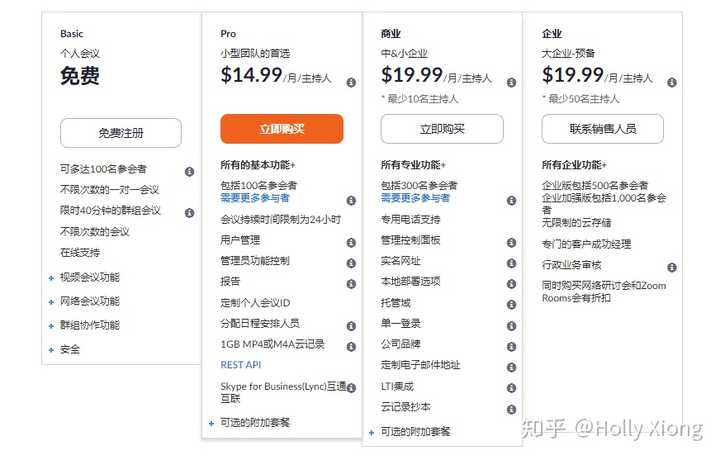
Task: Click 同时购买网络研讨会和Zoom Rooms会有折扣 text
Action: (604, 292)
